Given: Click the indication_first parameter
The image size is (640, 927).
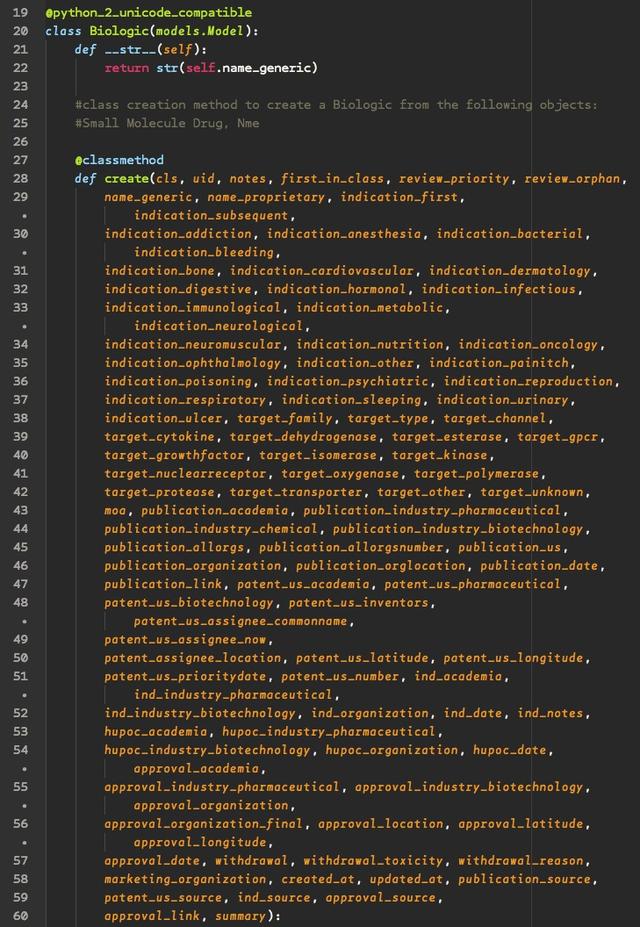Looking at the screenshot, I should [x=399, y=197].
